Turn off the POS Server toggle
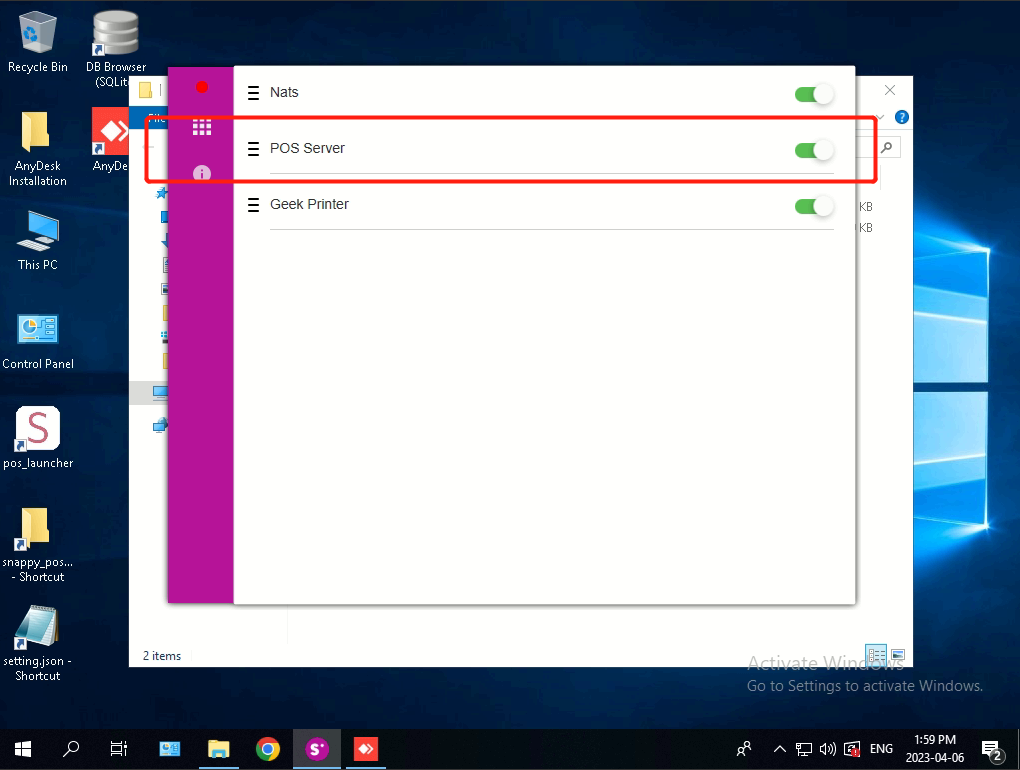 [814, 150]
